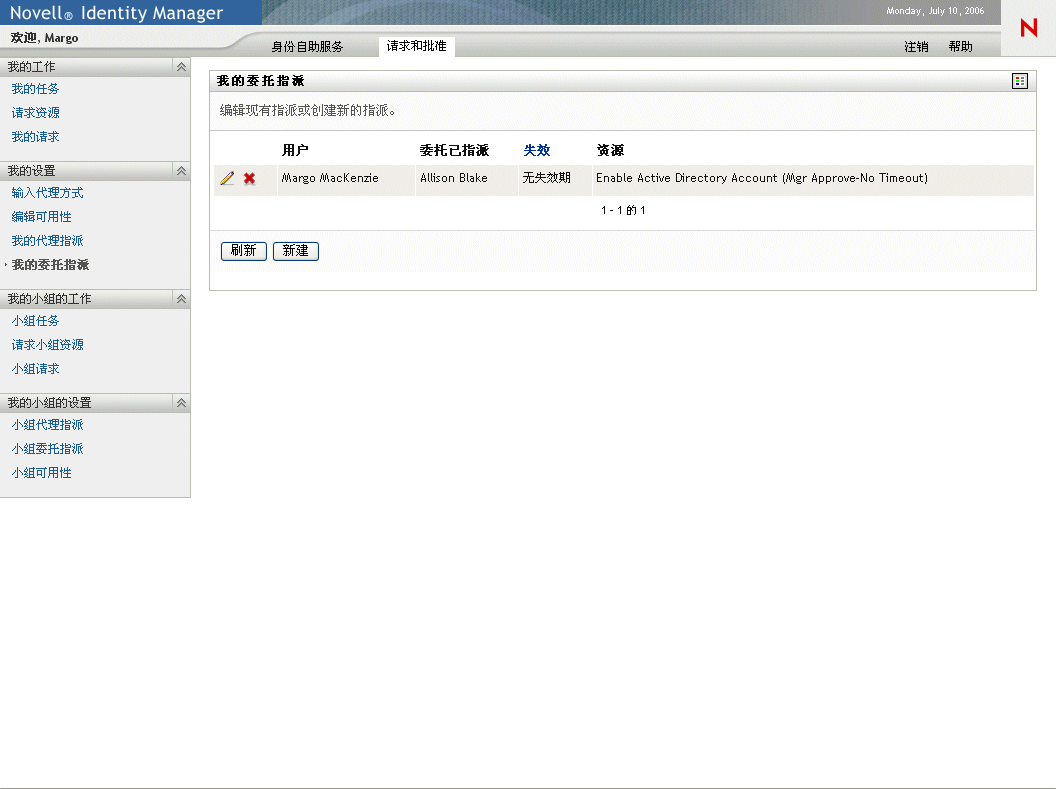Click the 欢迎, Margo greeting

pyautogui.click(x=44, y=38)
